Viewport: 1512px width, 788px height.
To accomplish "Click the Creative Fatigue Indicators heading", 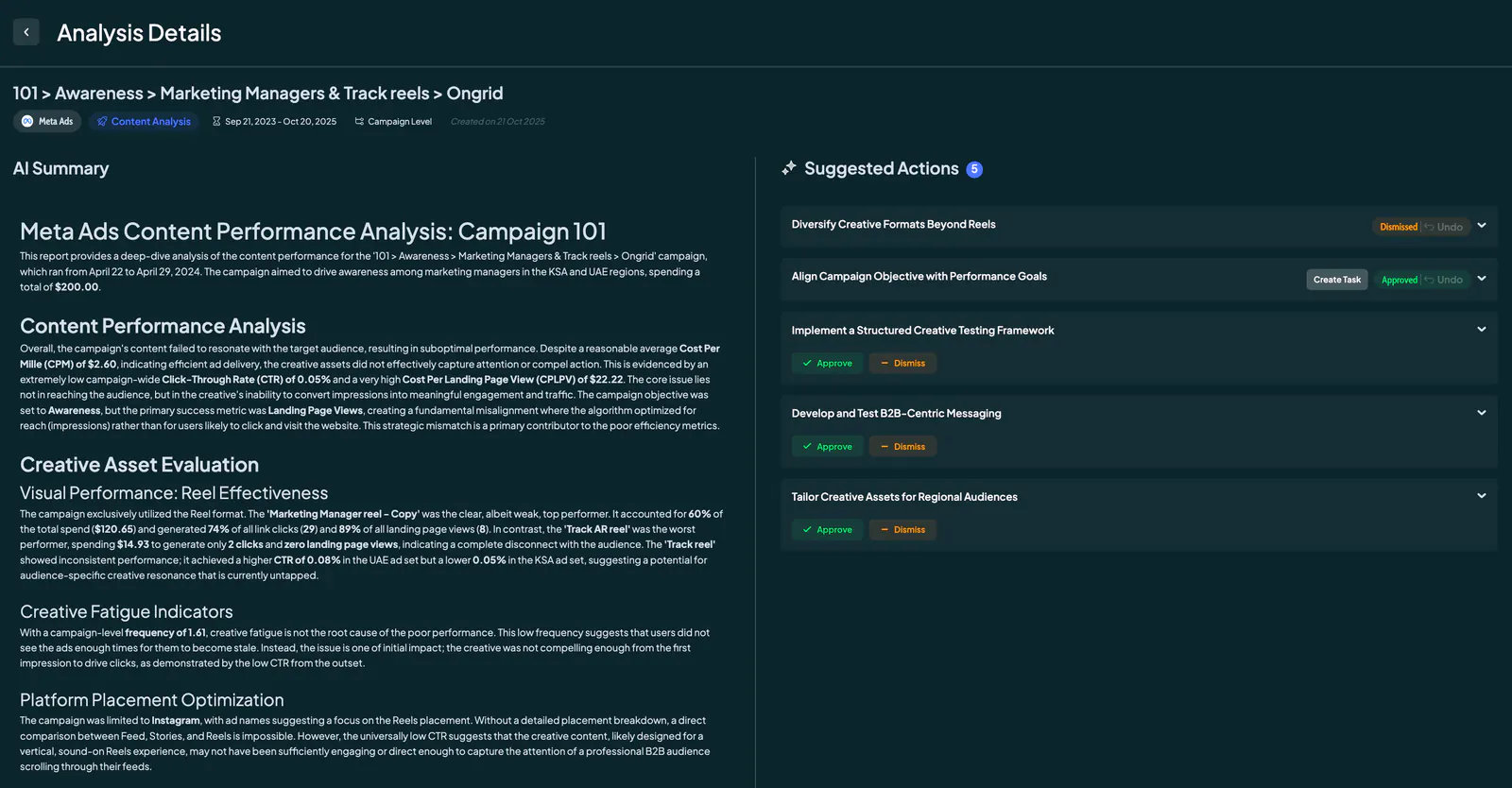I will click(x=127, y=612).
